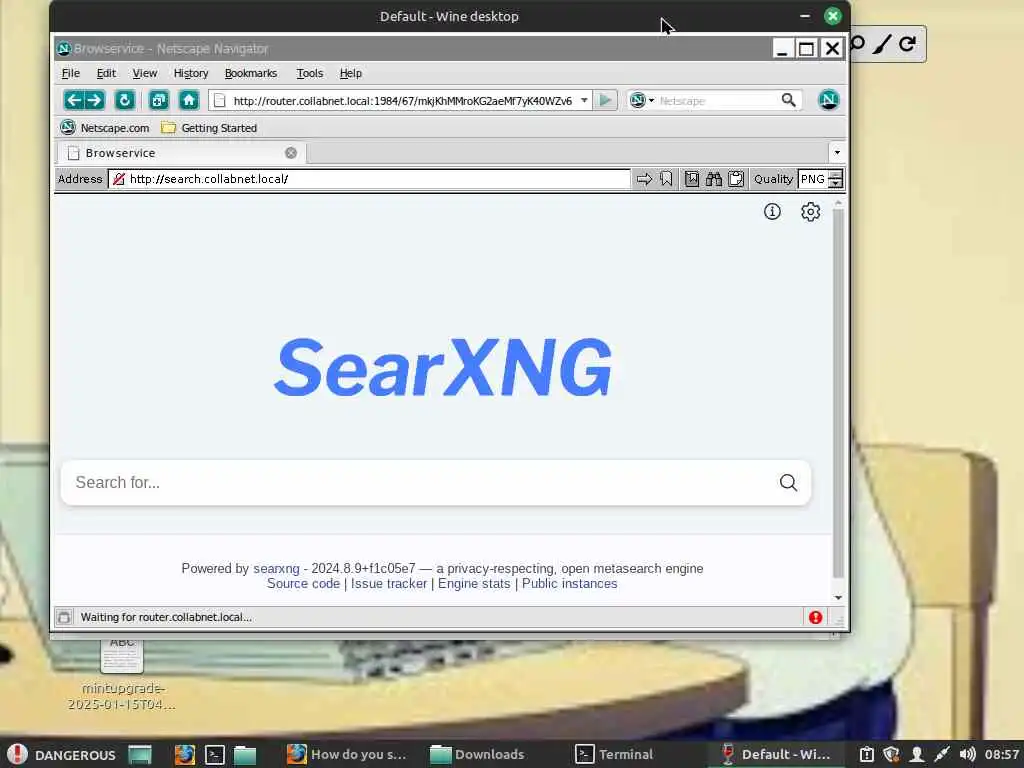The height and width of the screenshot is (768, 1024).
Task: Go back using the Netscape back arrow
Action: tap(73, 100)
